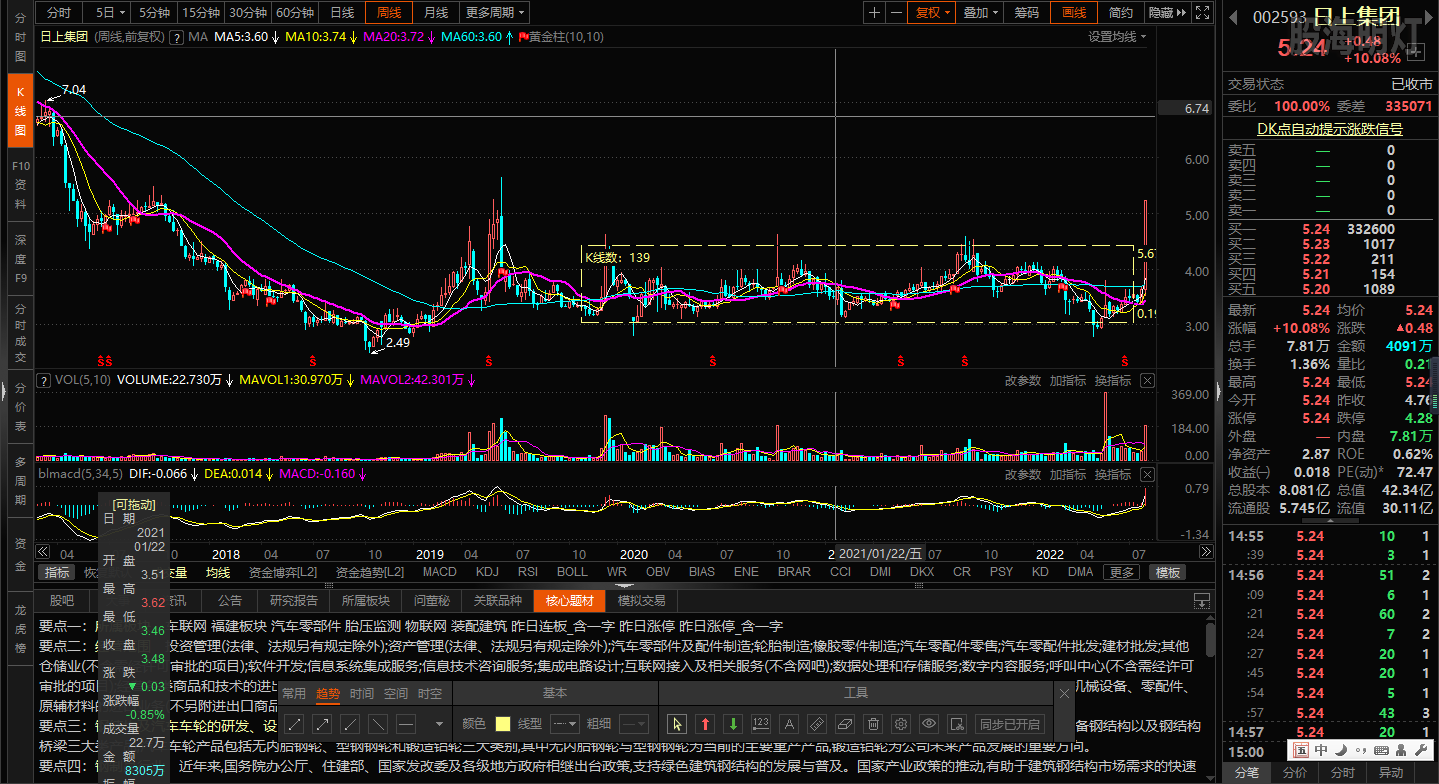Open the line thickness dropdown
1439x784 pixels.
634,723
